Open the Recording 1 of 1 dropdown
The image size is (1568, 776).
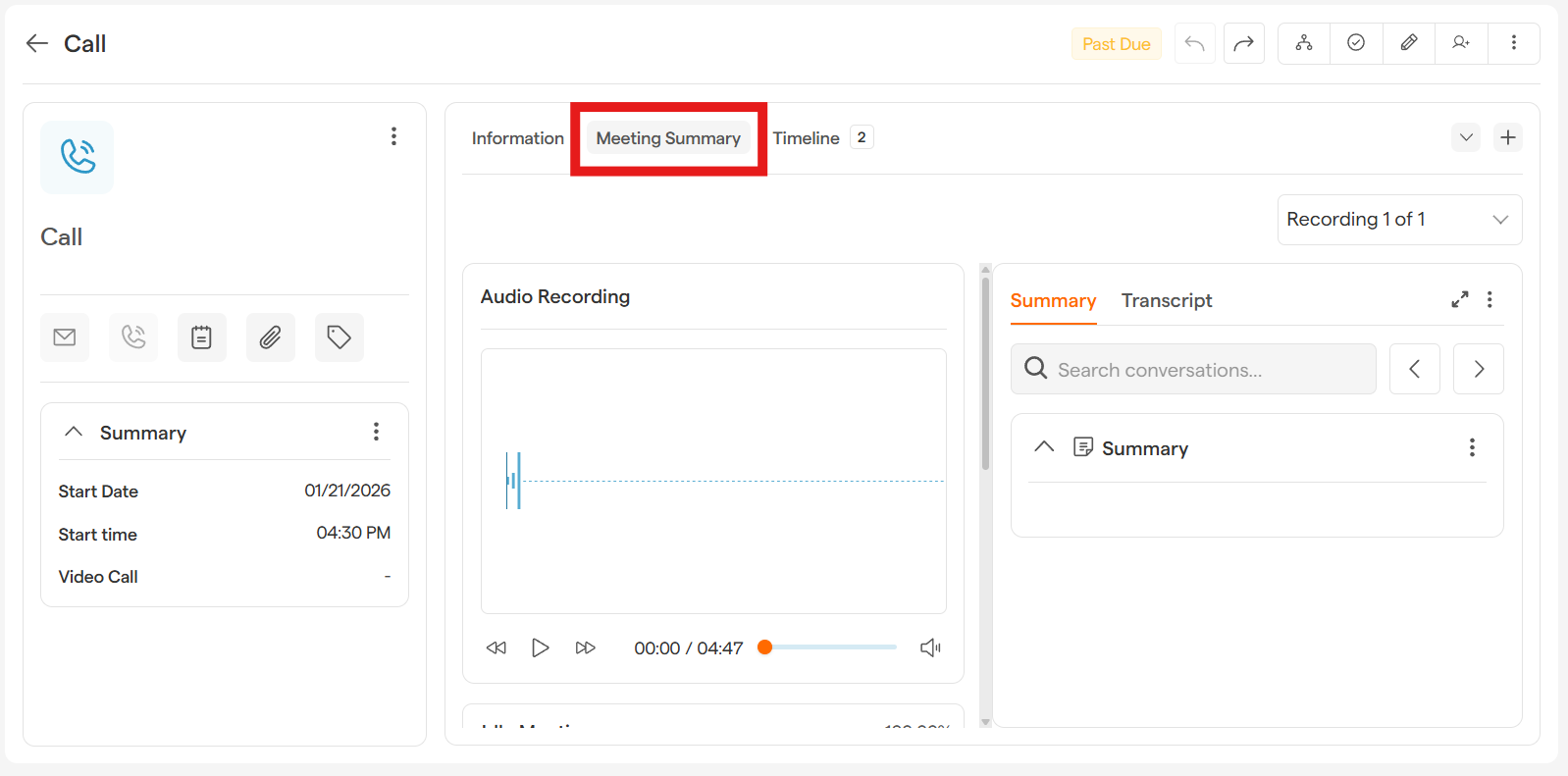[x=1399, y=220]
